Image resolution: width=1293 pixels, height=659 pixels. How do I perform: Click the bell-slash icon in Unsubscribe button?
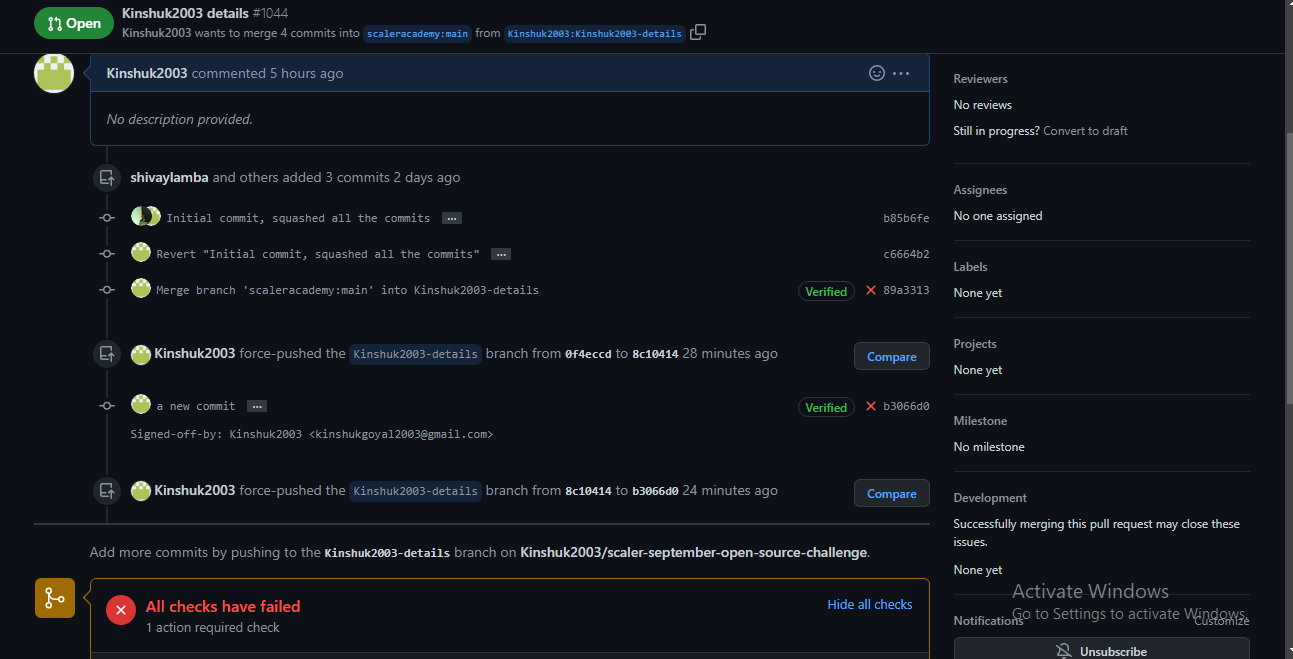(1064, 651)
